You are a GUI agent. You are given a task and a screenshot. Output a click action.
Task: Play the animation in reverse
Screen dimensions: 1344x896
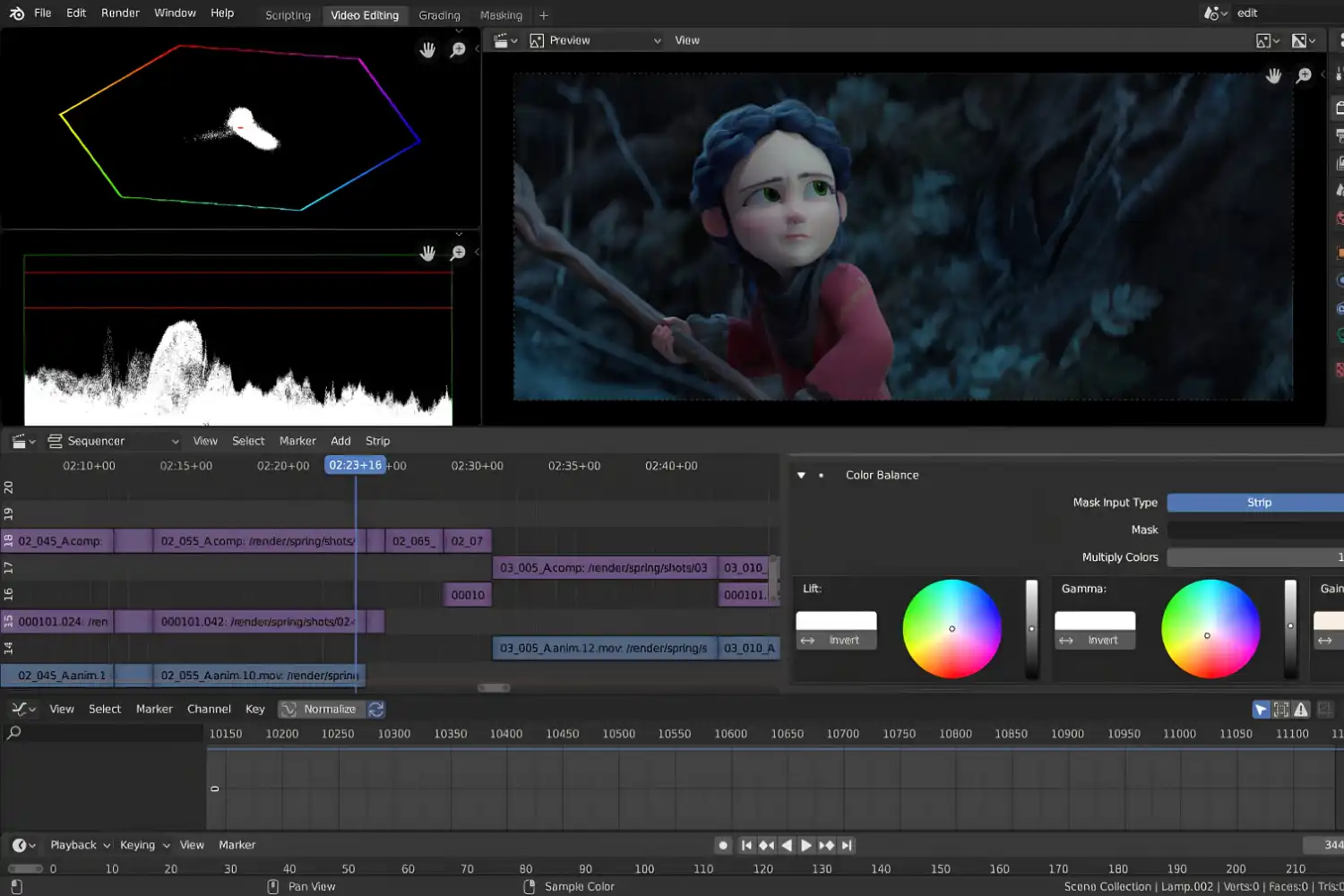787,845
